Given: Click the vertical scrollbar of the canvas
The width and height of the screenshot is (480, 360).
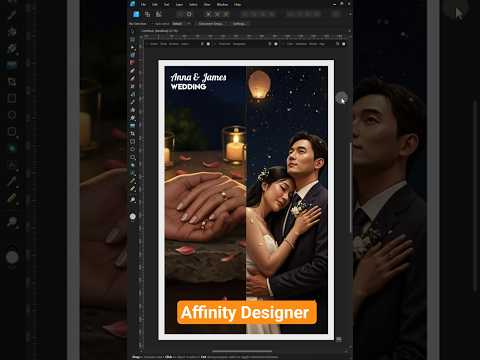Looking at the screenshot, I should (x=350, y=188).
